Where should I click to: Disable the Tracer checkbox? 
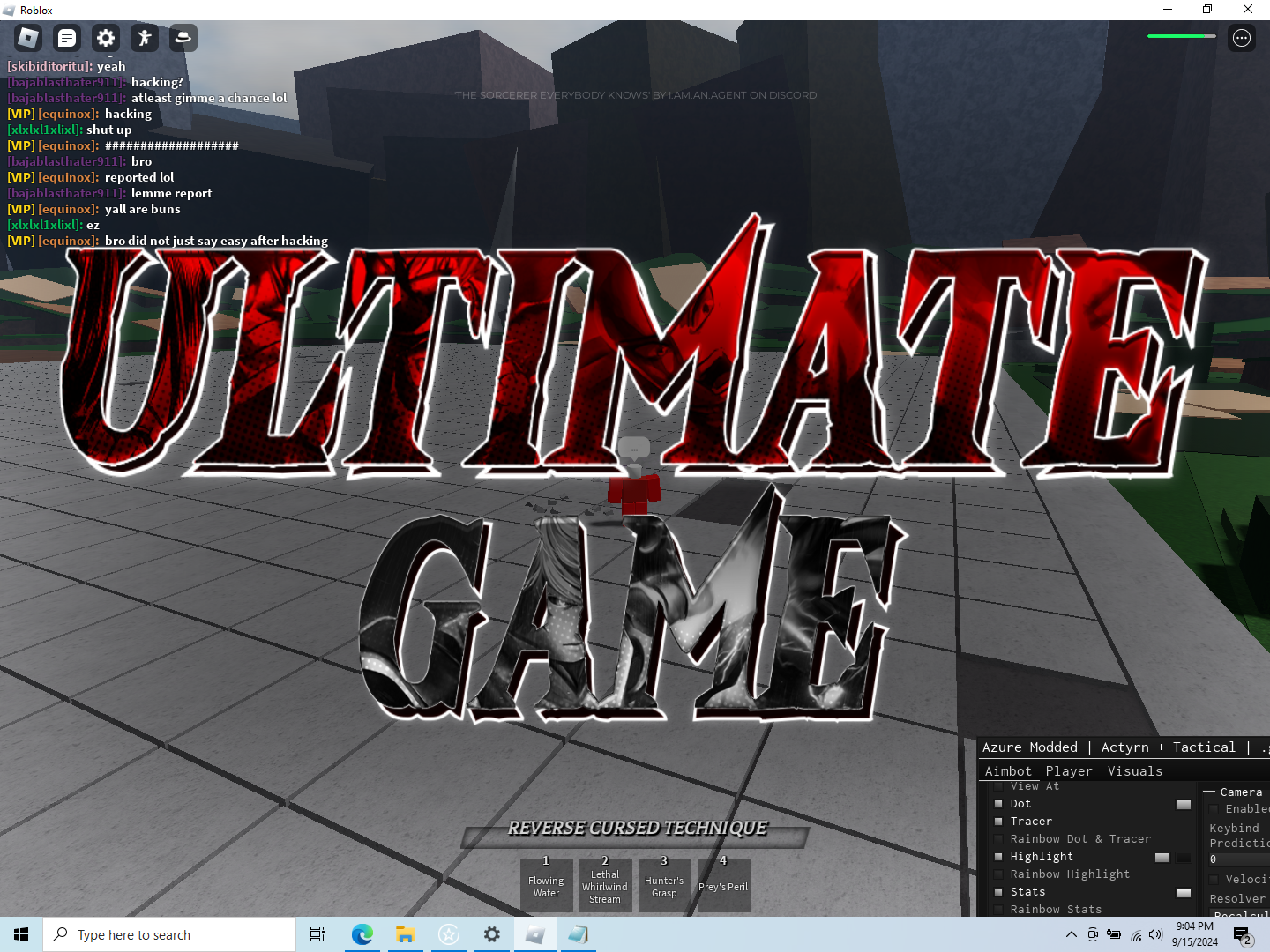(x=998, y=822)
